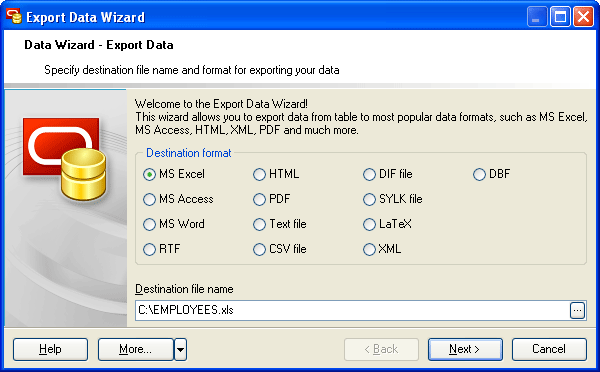Open file browse dialog with ellipsis button
Image resolution: width=600 pixels, height=372 pixels.
pyautogui.click(x=577, y=310)
